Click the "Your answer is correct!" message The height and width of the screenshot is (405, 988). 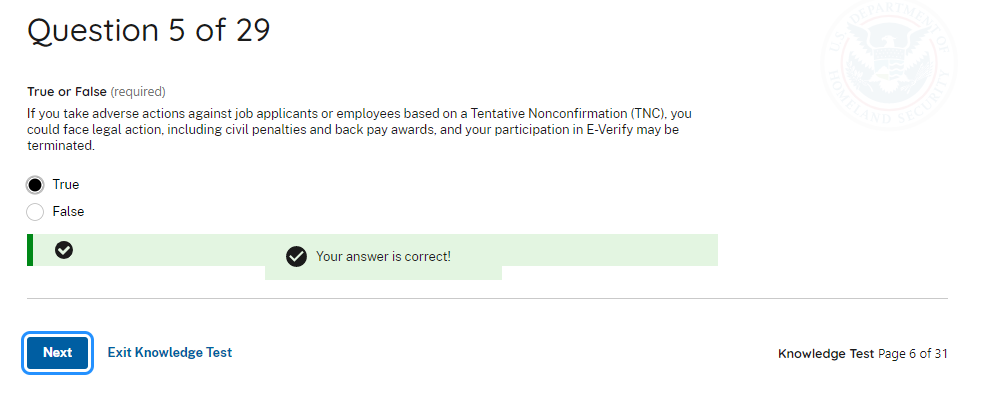(x=383, y=257)
